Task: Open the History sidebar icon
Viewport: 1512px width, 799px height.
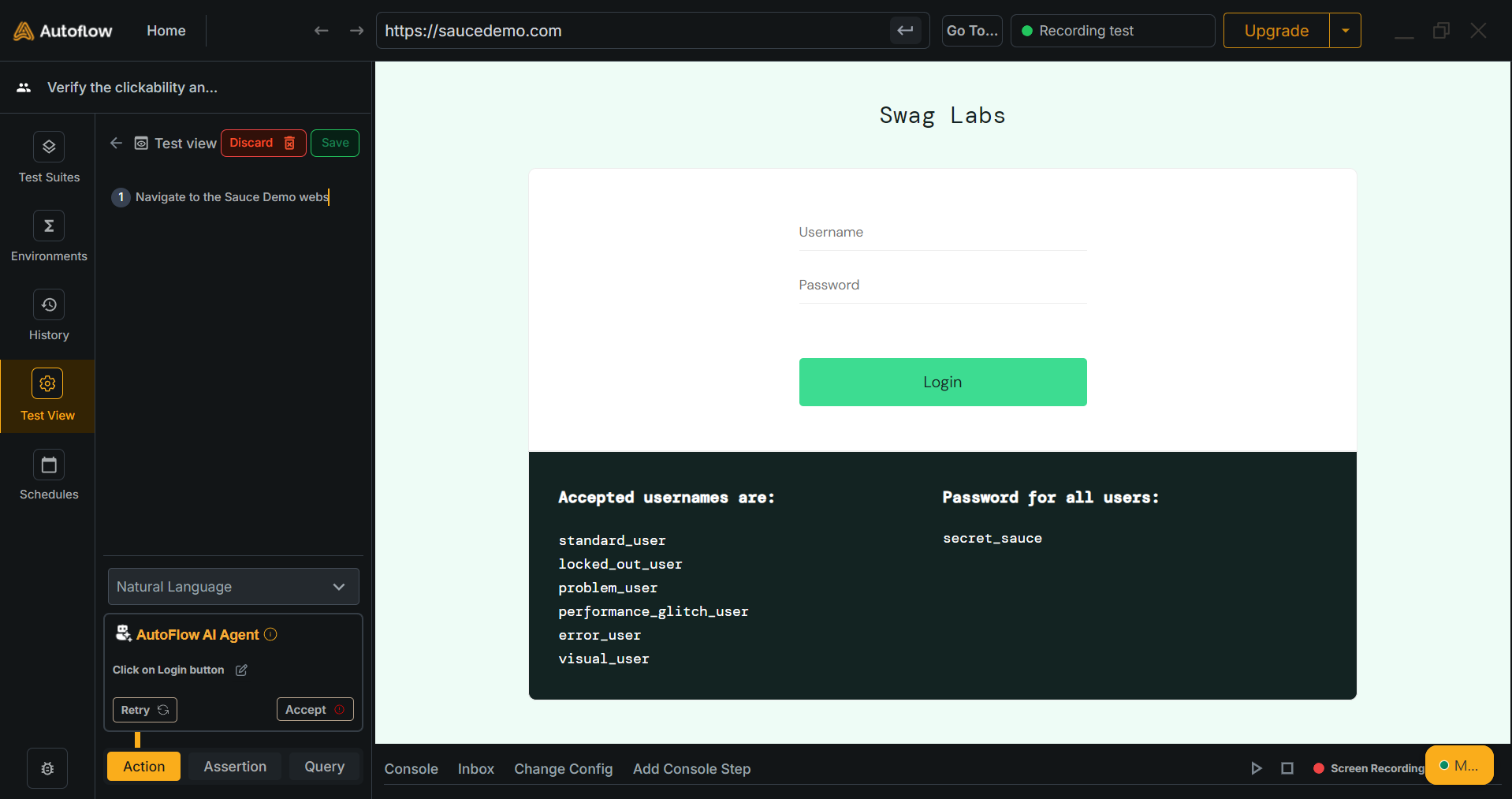Action: (49, 304)
